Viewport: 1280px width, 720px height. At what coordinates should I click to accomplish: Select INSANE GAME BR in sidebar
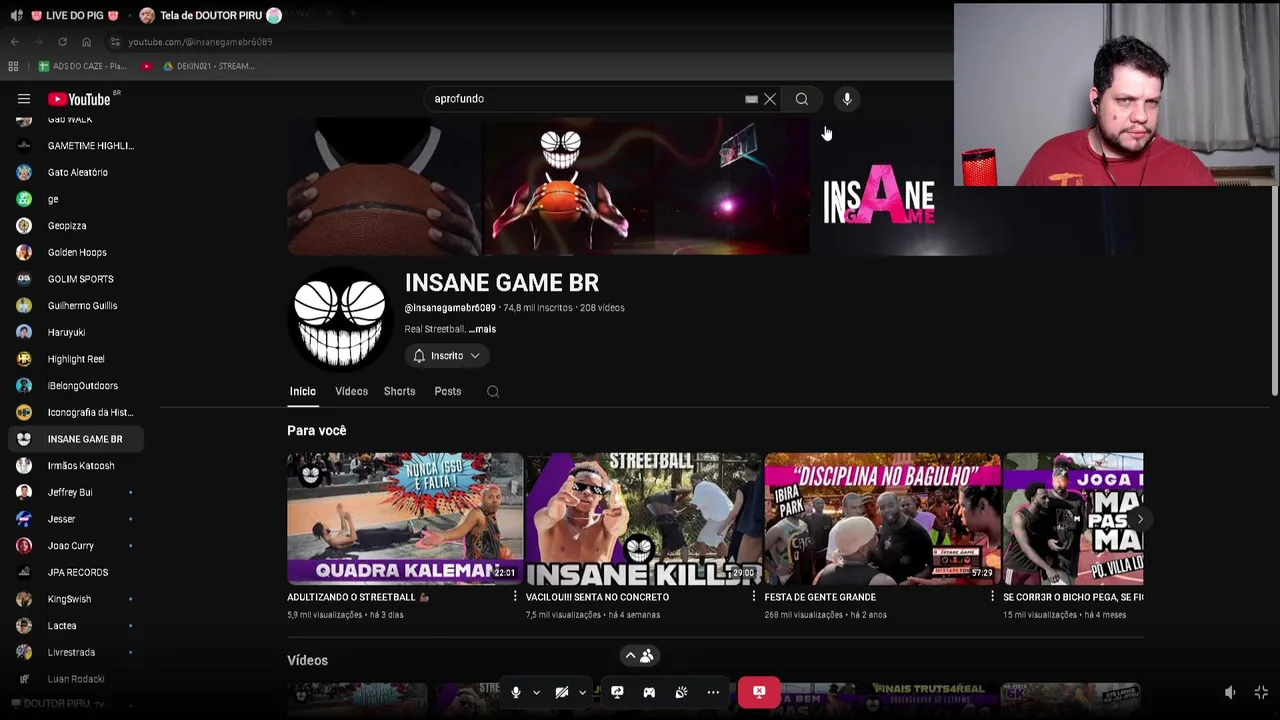point(75,439)
